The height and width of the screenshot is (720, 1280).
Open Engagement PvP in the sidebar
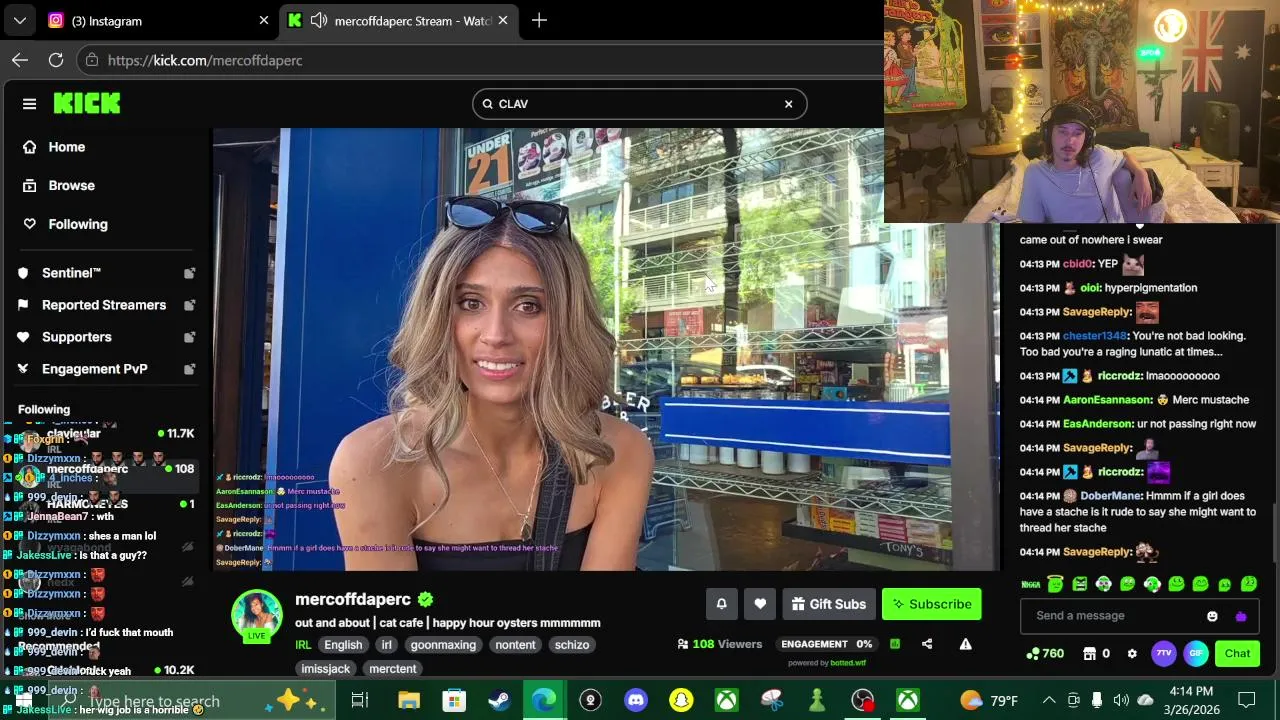(x=95, y=369)
